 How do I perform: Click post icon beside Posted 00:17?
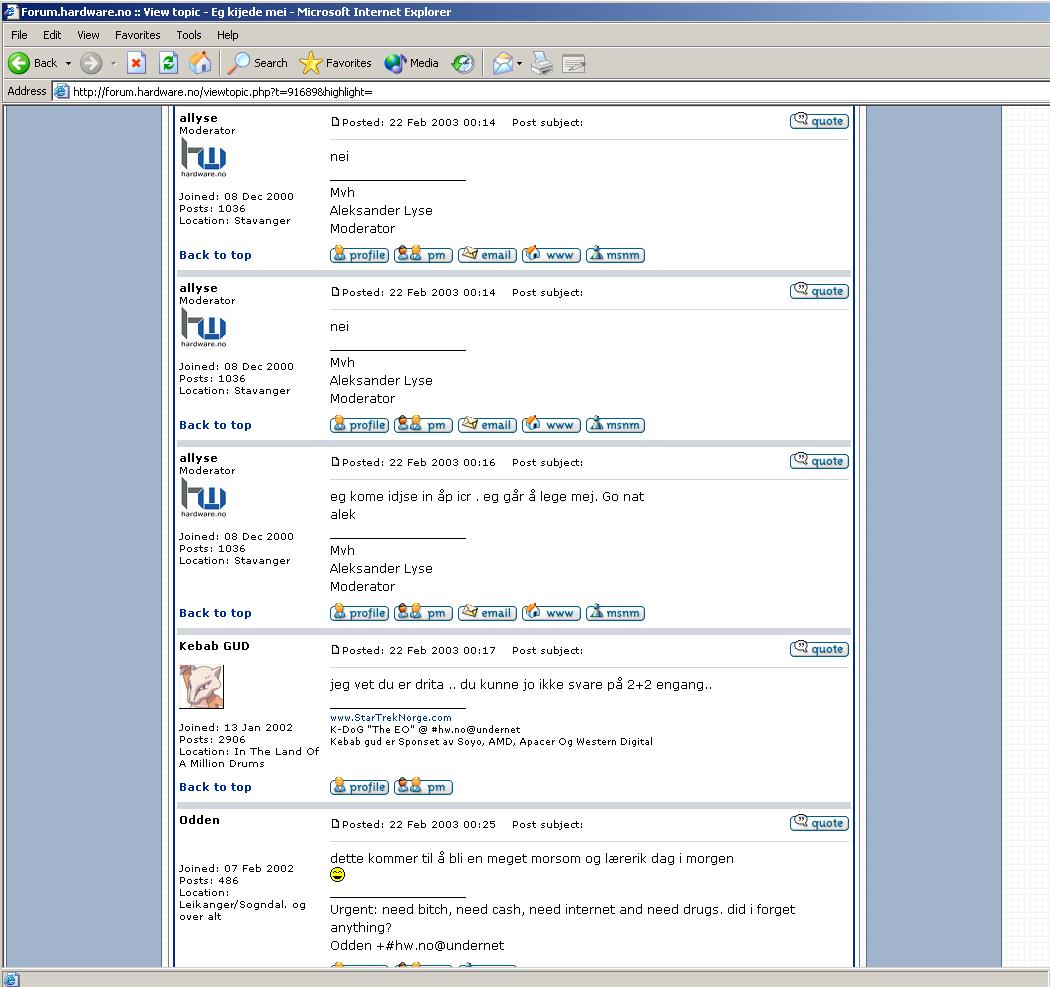pos(335,650)
